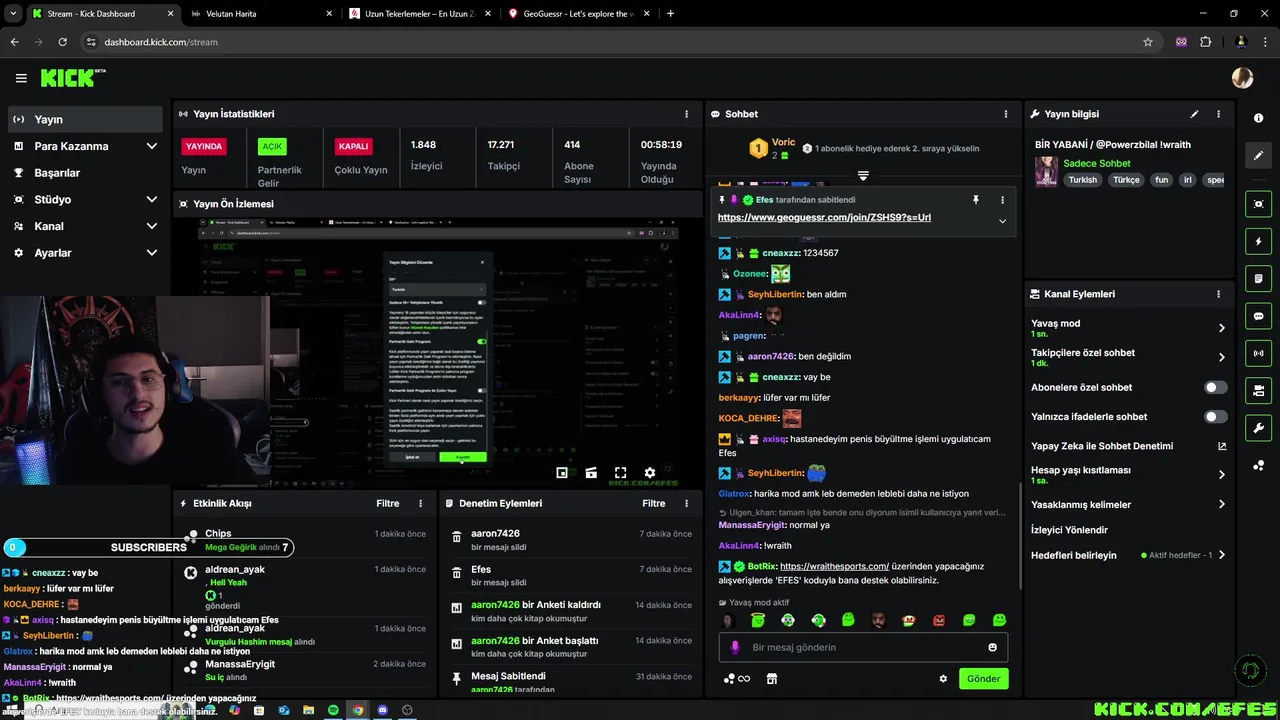Open Etkinlik Akışı three-dot menu
Viewport: 1280px width, 720px height.
click(420, 504)
